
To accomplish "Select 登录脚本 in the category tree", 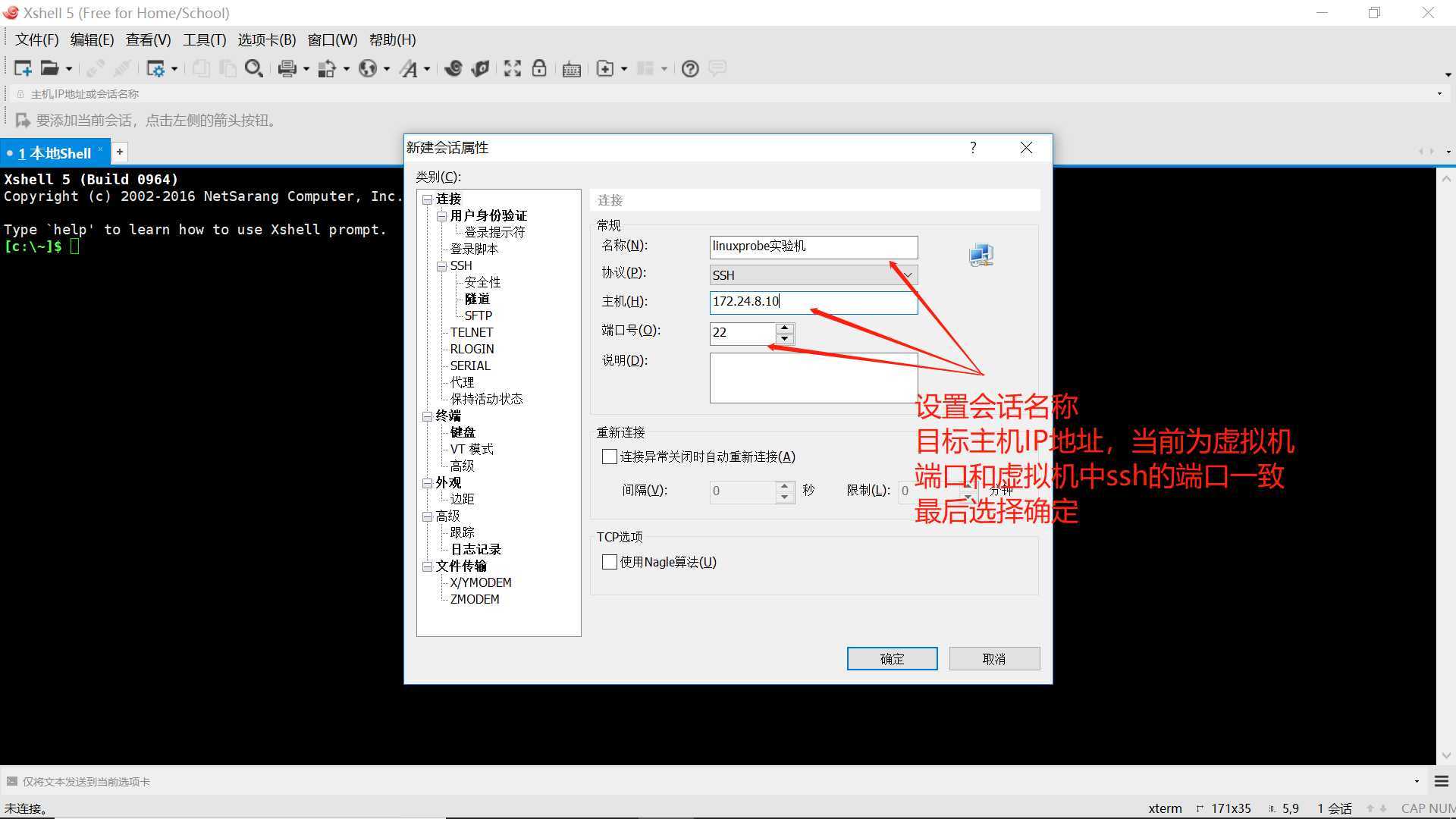I will point(474,249).
